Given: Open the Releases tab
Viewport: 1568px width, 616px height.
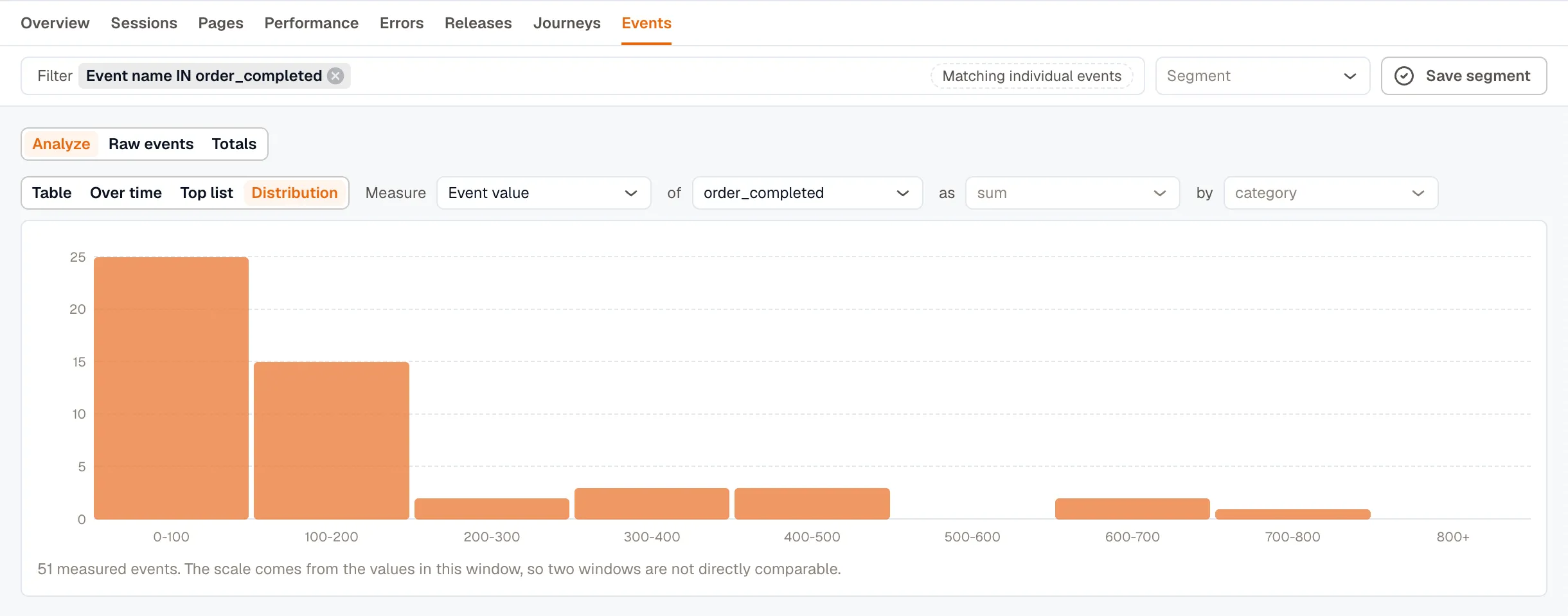Looking at the screenshot, I should [478, 23].
